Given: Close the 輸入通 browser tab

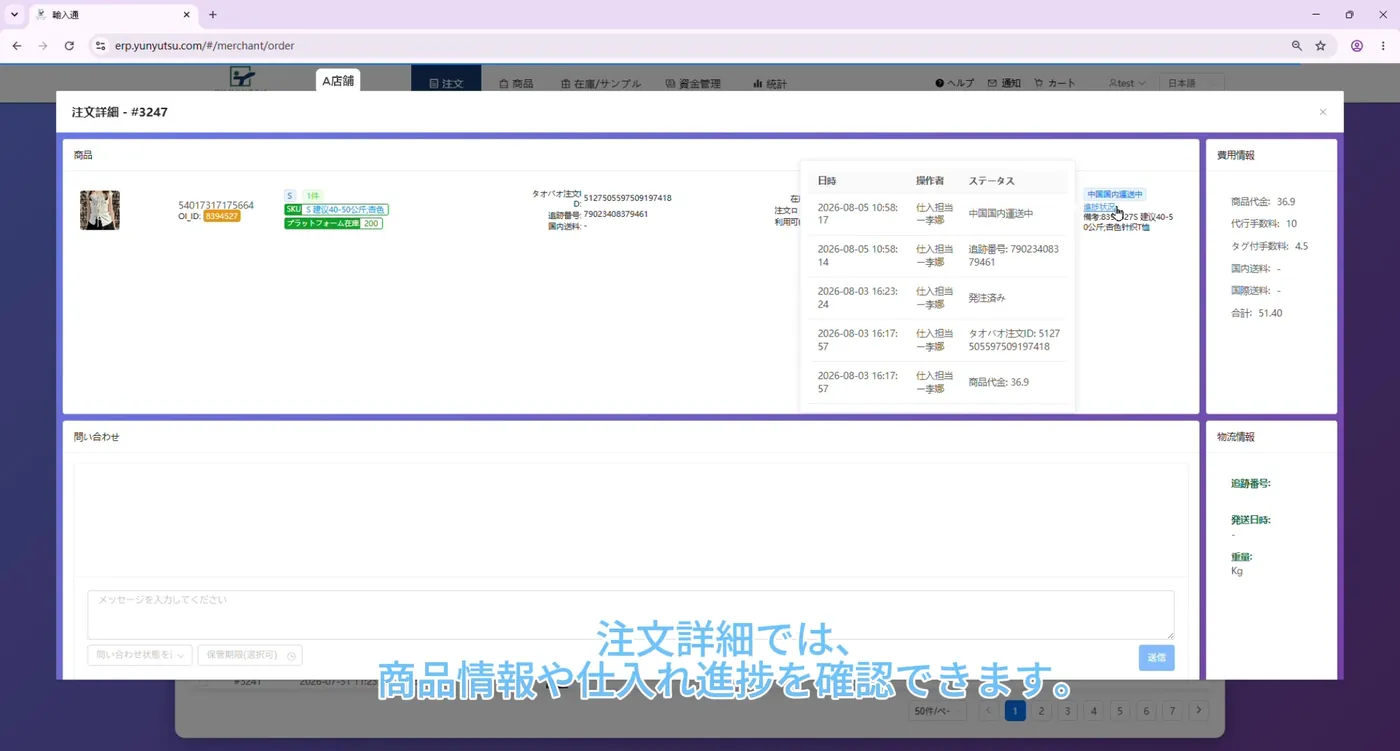Looking at the screenshot, I should point(186,15).
